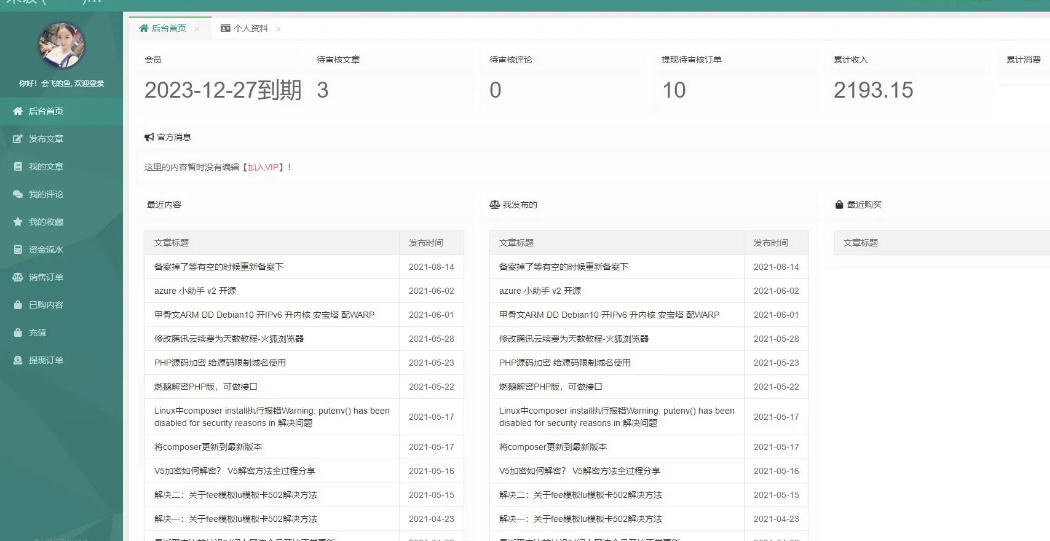Image resolution: width=1050 pixels, height=541 pixels.
Task: Click the 提现待审核订单 count showing 10
Action: tap(673, 90)
